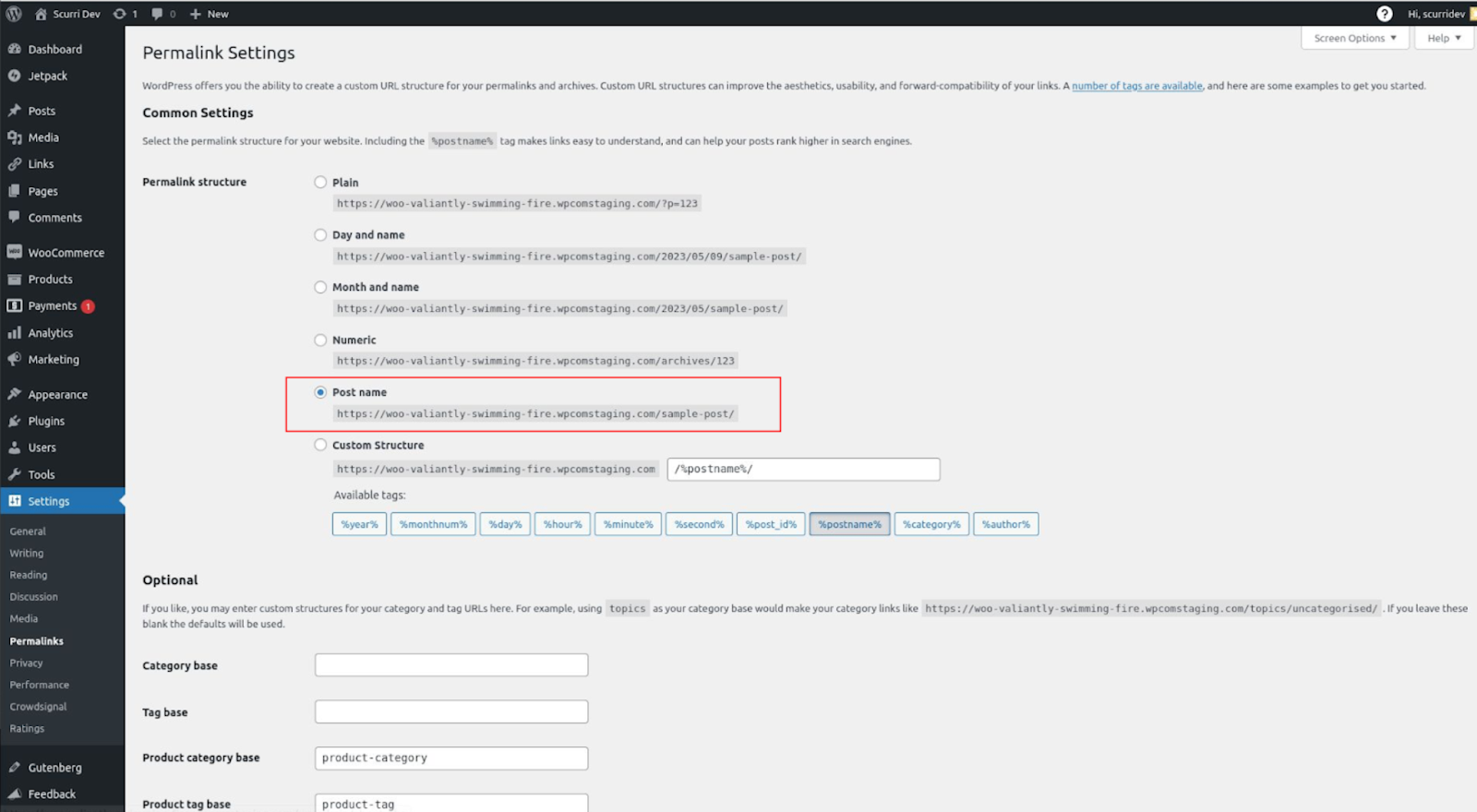Screen dimensions: 1477x812
Task: Open the Writing settings submenu item
Action: tap(27, 554)
